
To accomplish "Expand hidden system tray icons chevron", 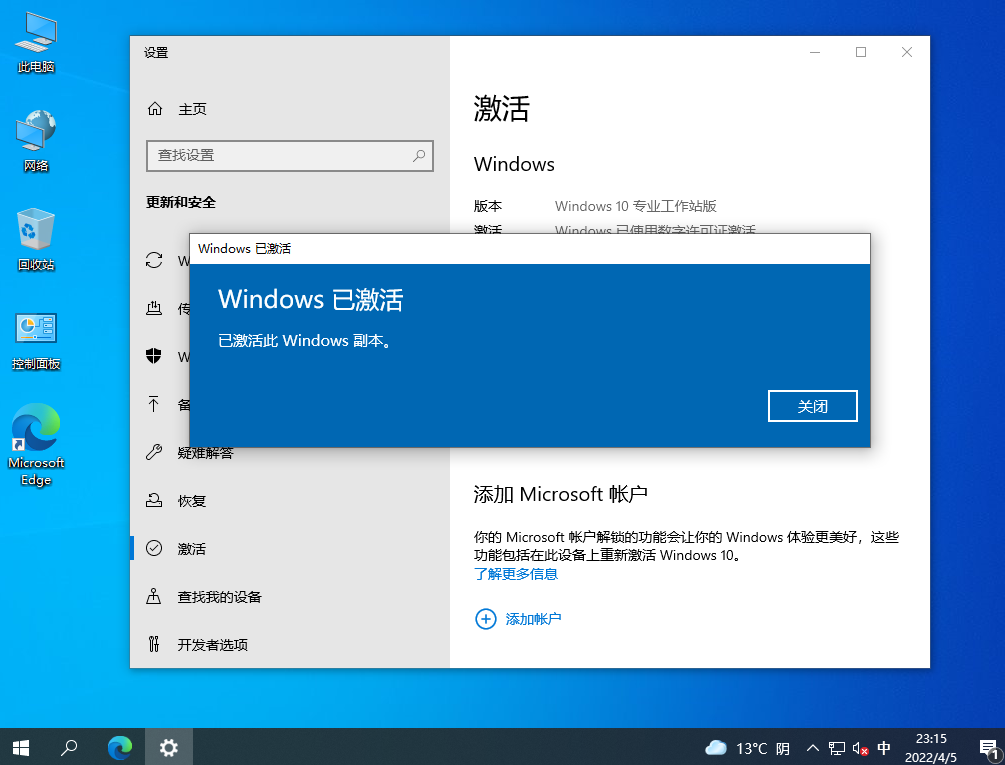I will click(x=813, y=748).
